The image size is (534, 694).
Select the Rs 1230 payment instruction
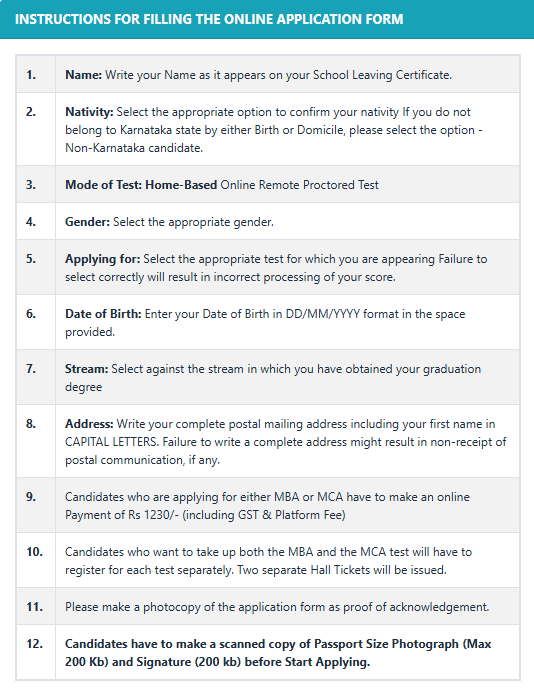pyautogui.click(x=267, y=506)
